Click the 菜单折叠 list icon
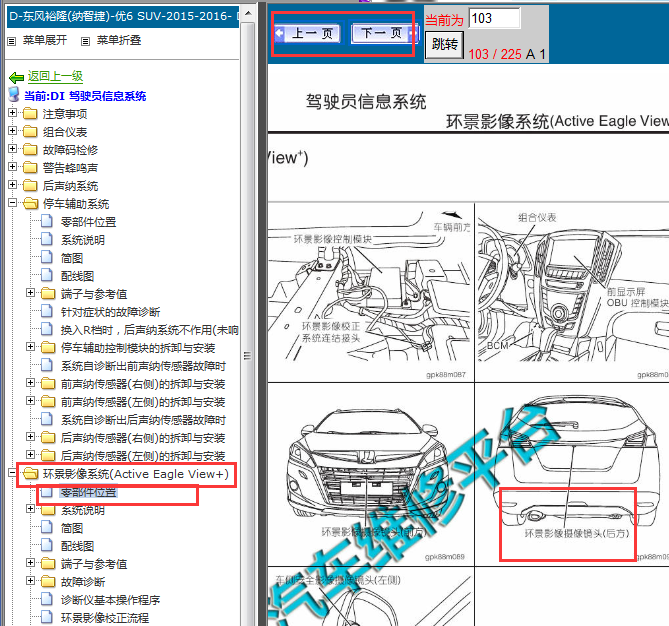The image size is (669, 626). pos(86,41)
